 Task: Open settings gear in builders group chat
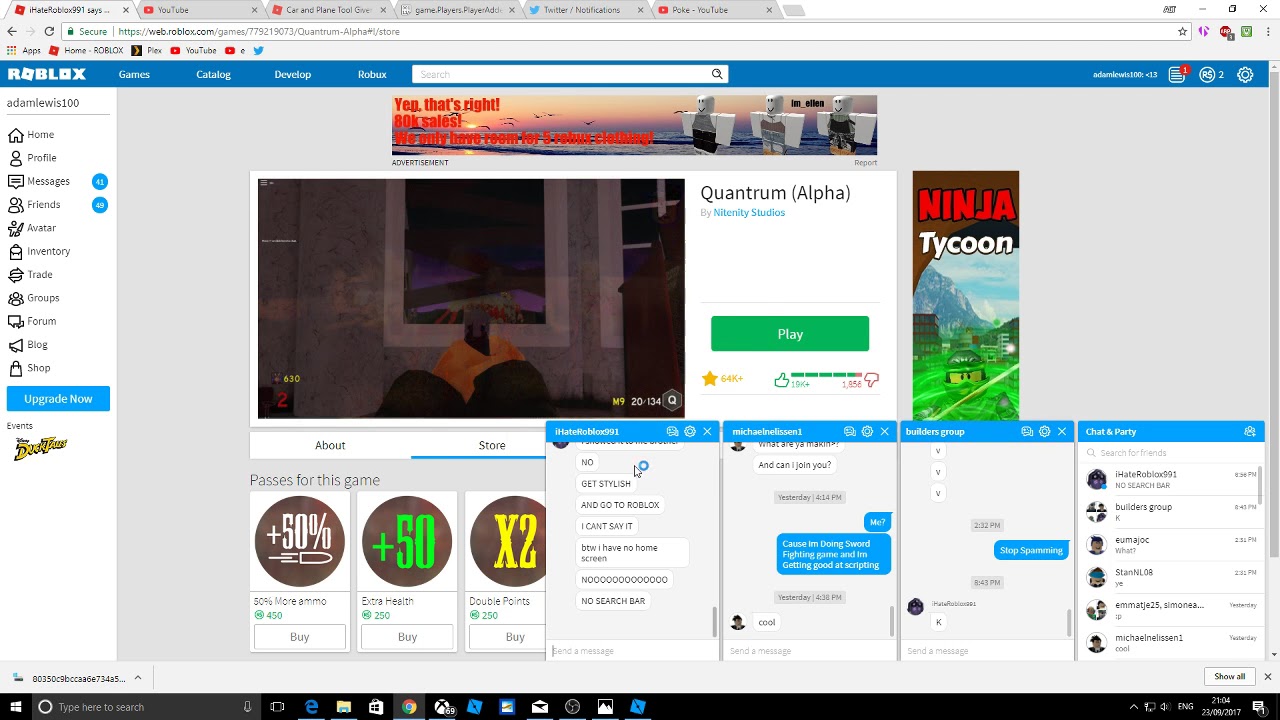tap(1044, 431)
